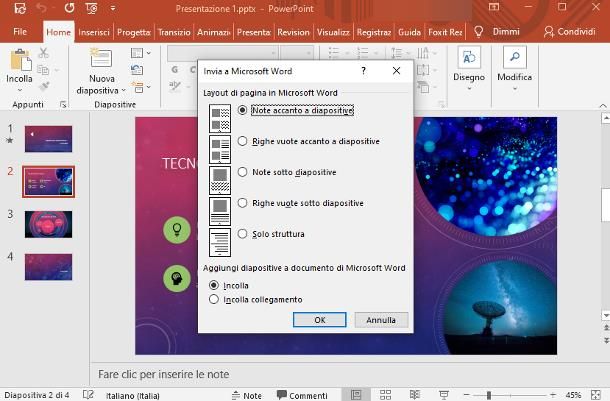
Task: Click the slide Layout icon
Action: point(137,53)
